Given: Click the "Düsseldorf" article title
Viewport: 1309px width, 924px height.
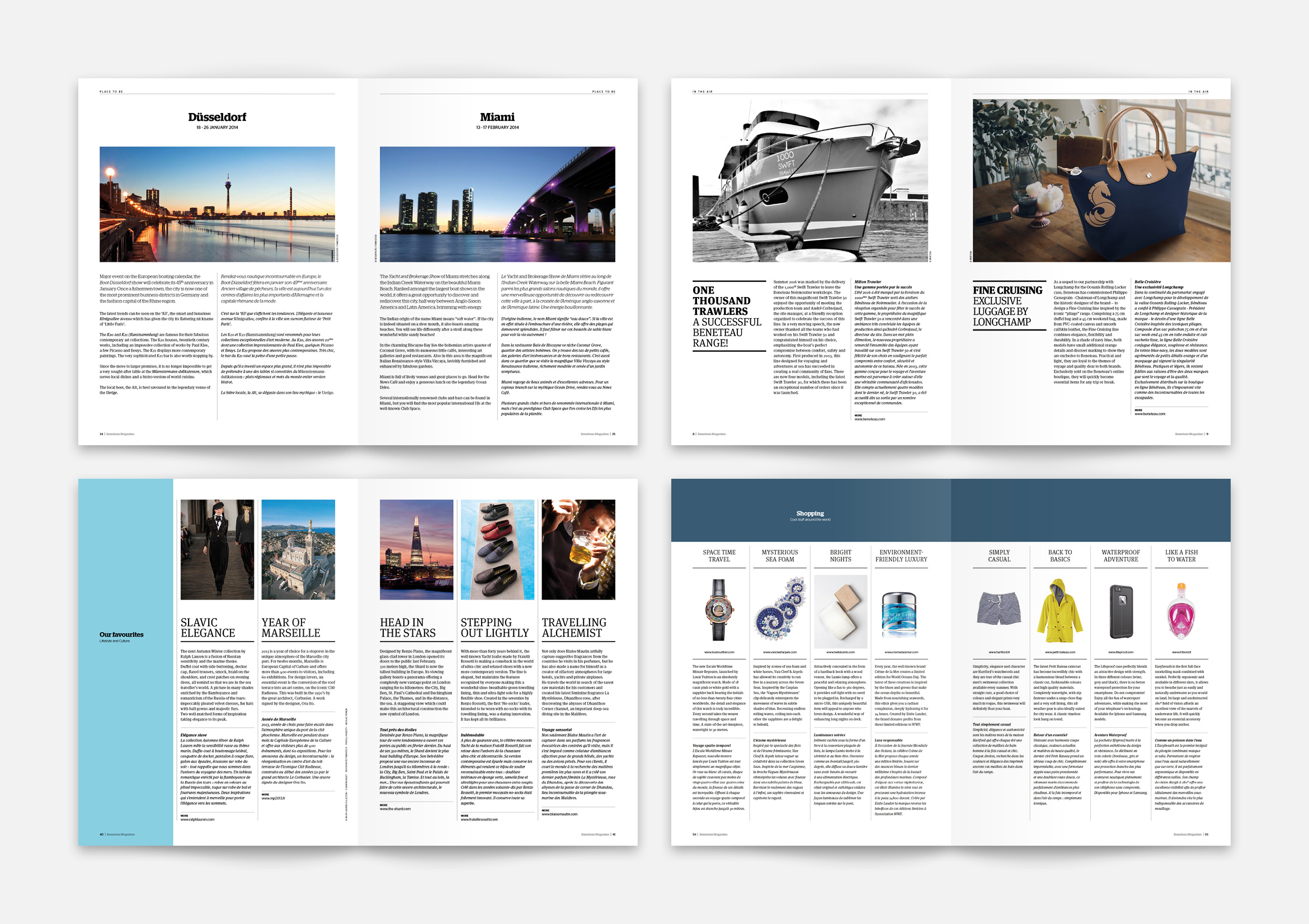Looking at the screenshot, I should pos(217,117).
